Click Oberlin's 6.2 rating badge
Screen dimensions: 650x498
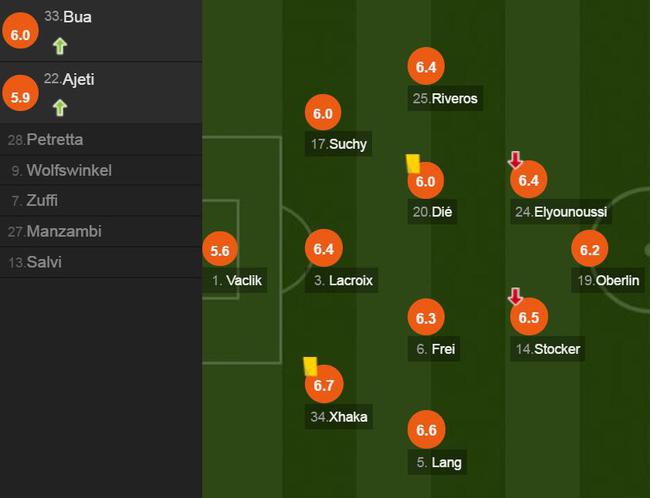pos(589,249)
